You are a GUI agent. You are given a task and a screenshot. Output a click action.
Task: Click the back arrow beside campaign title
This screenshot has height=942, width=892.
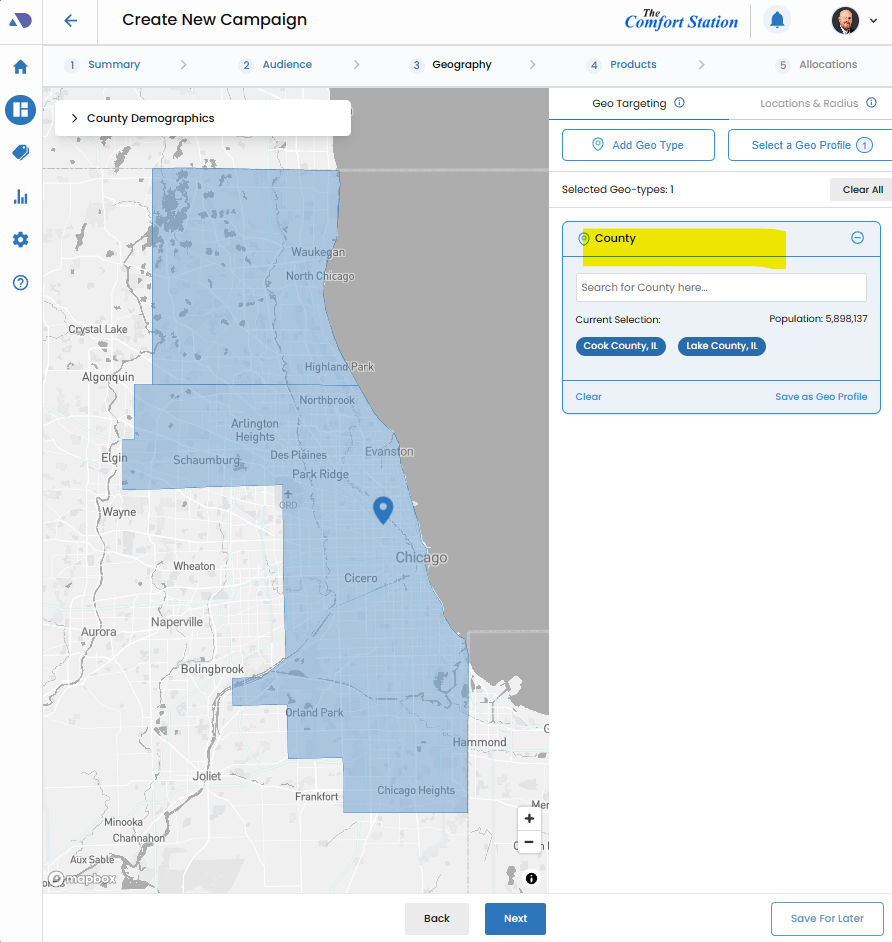click(70, 21)
